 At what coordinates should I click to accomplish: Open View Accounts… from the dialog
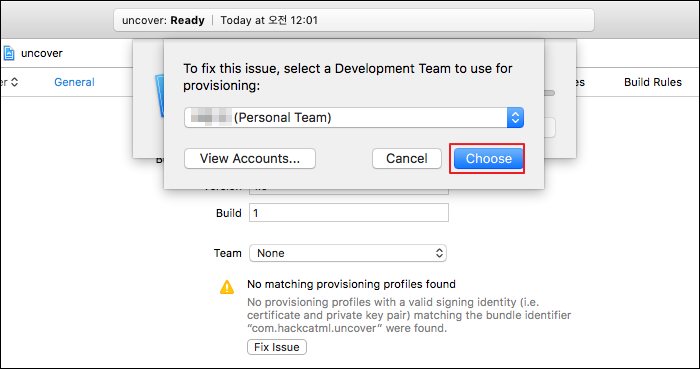click(250, 158)
